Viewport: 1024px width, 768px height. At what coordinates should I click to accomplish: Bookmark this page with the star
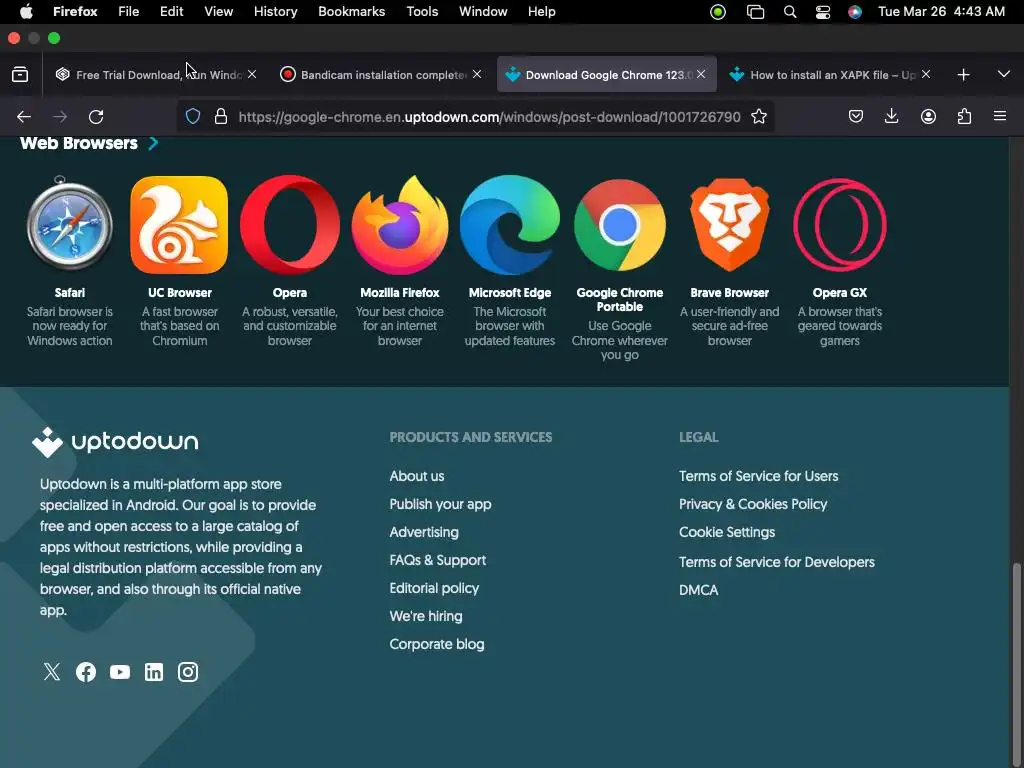pyautogui.click(x=758, y=117)
